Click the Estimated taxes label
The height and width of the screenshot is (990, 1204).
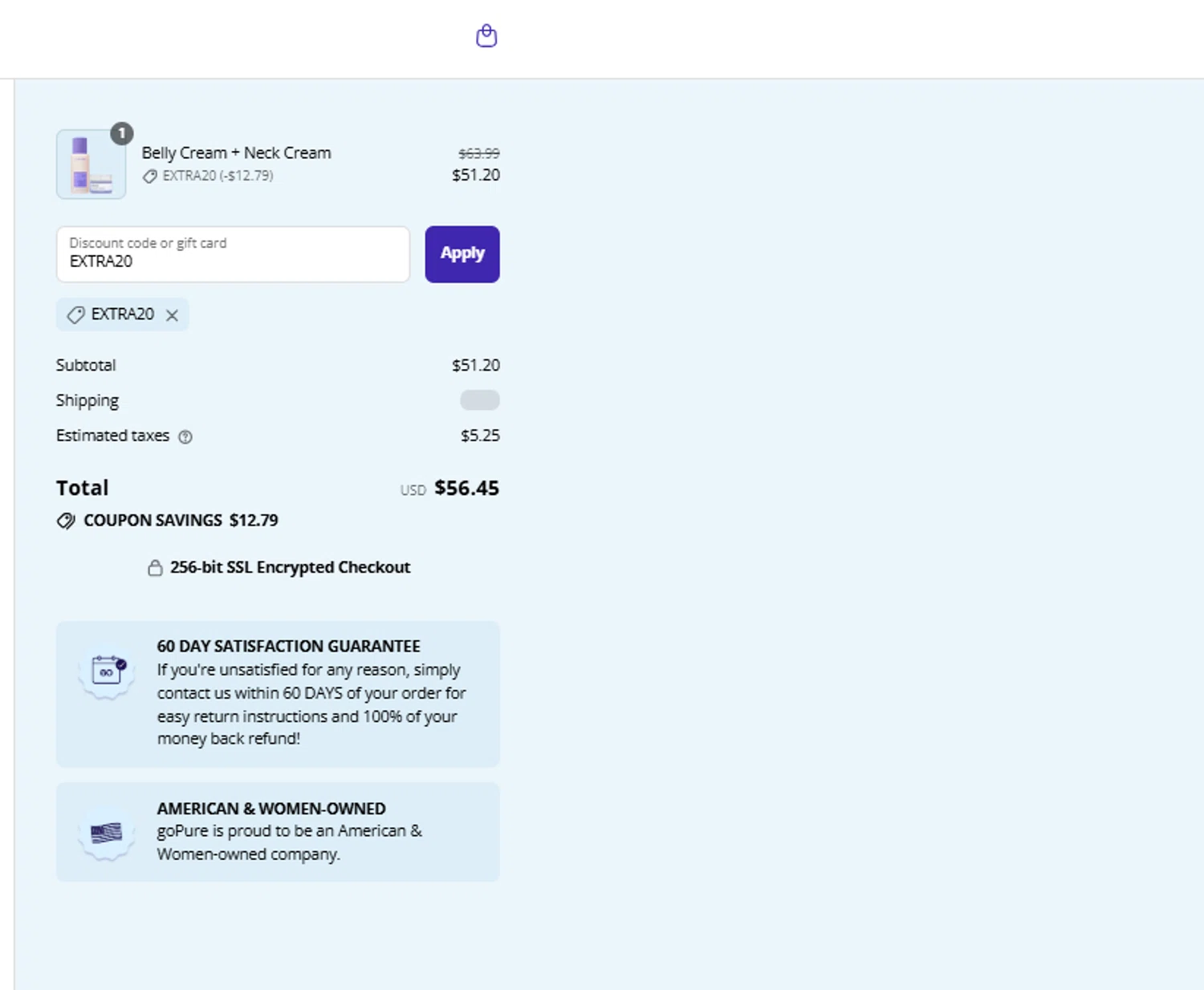point(113,436)
